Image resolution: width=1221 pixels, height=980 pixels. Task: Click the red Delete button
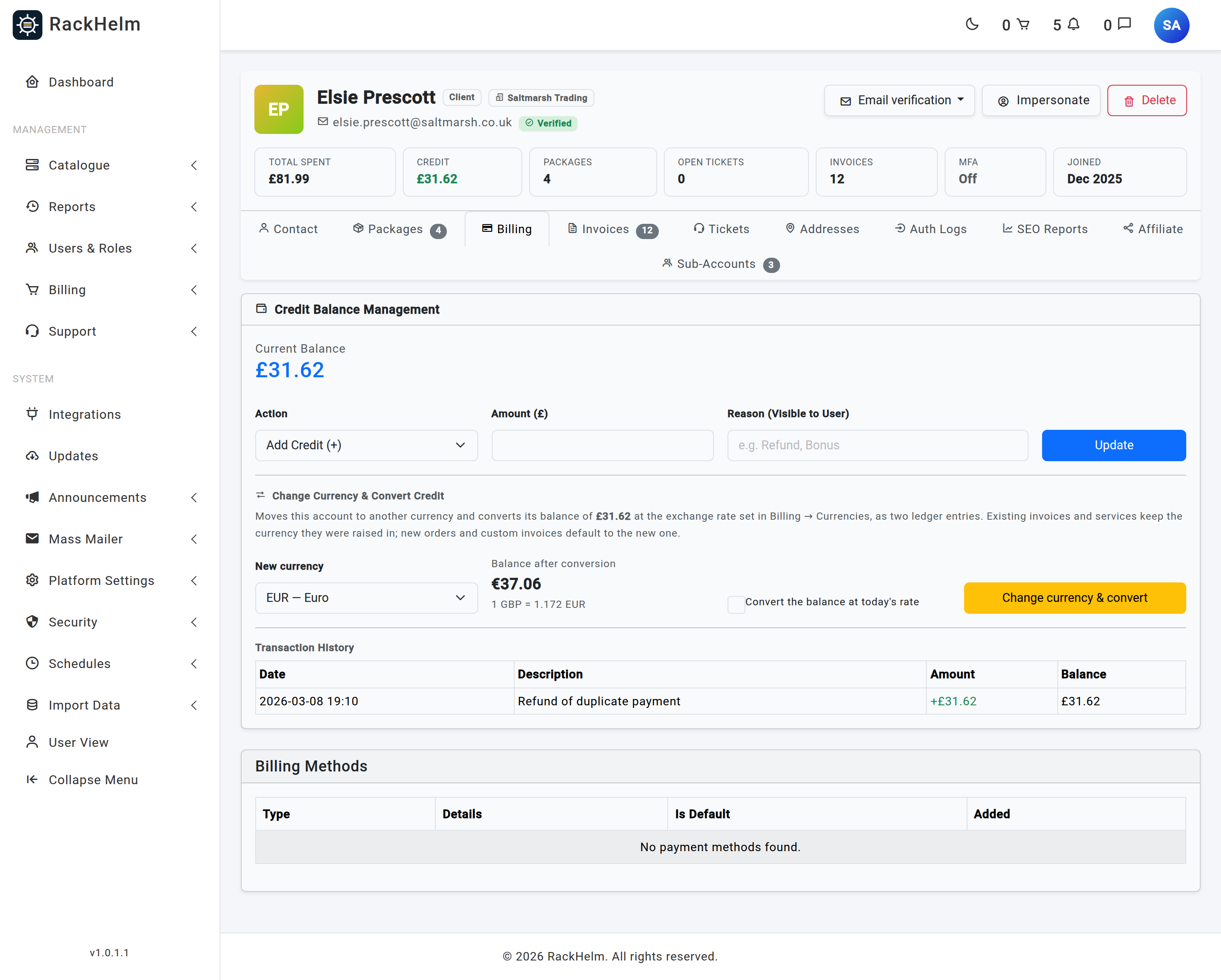[x=1147, y=100]
